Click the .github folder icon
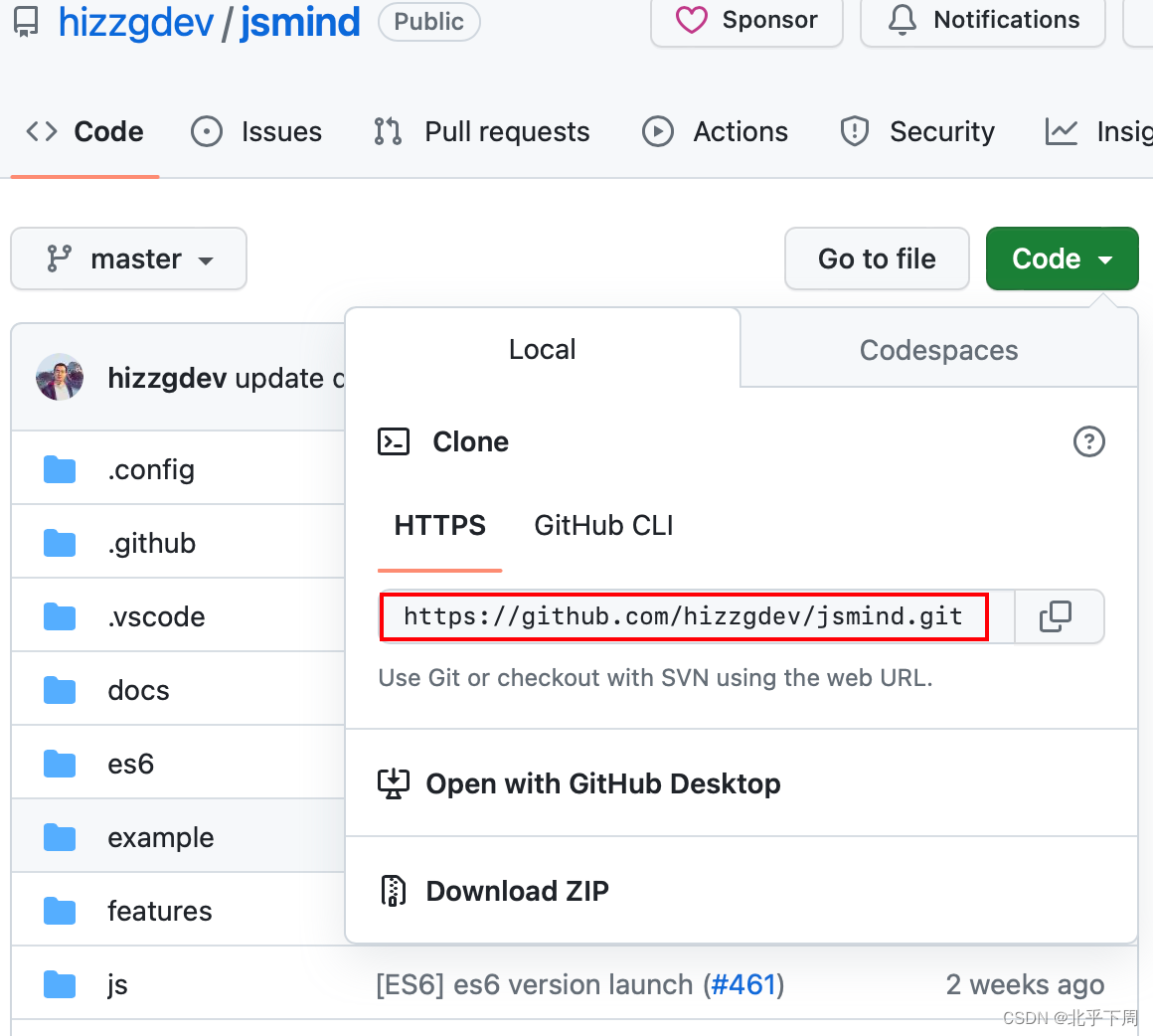The image size is (1153, 1036). [x=60, y=543]
